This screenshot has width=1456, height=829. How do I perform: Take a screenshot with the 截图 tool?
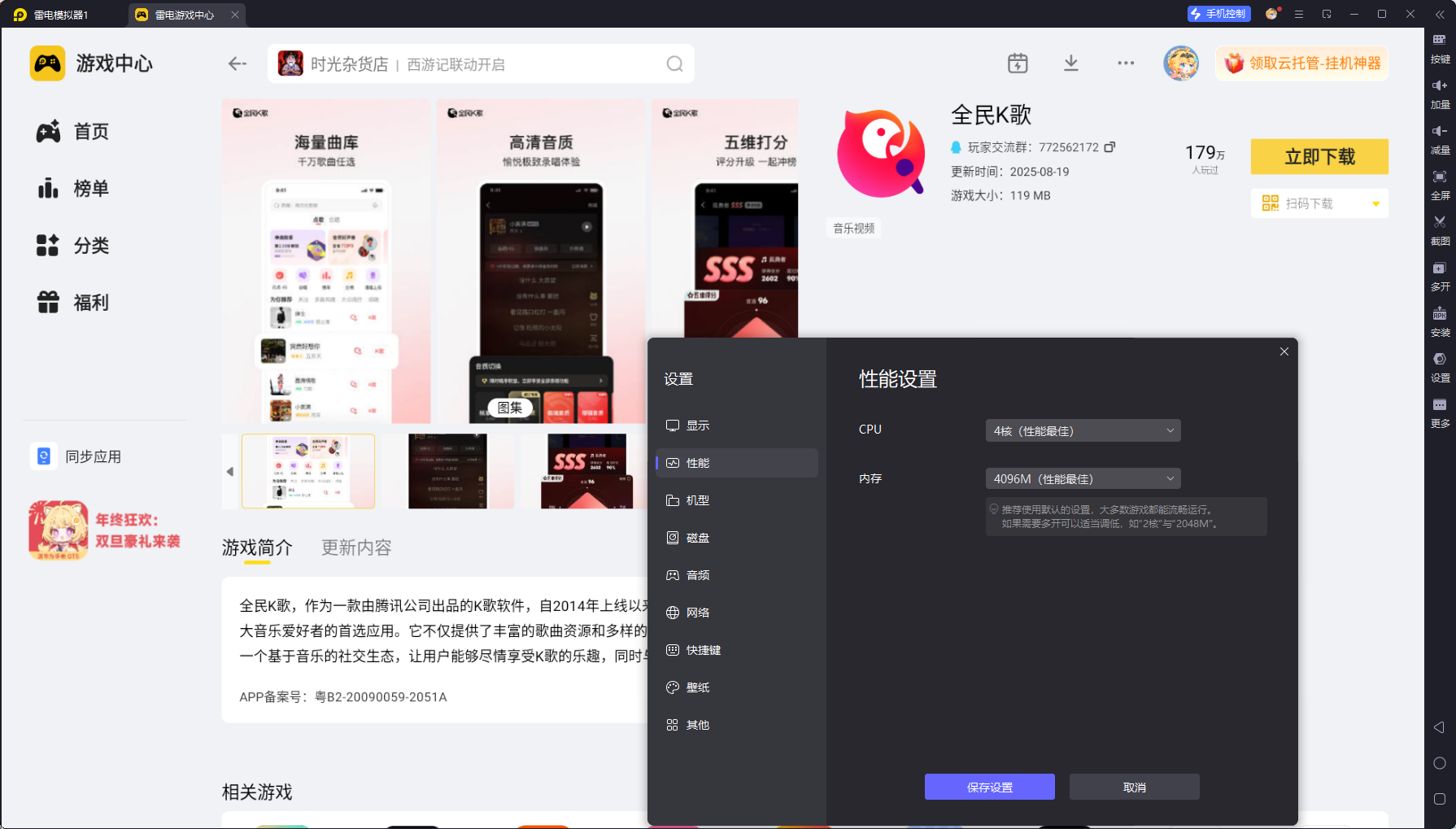tap(1440, 231)
